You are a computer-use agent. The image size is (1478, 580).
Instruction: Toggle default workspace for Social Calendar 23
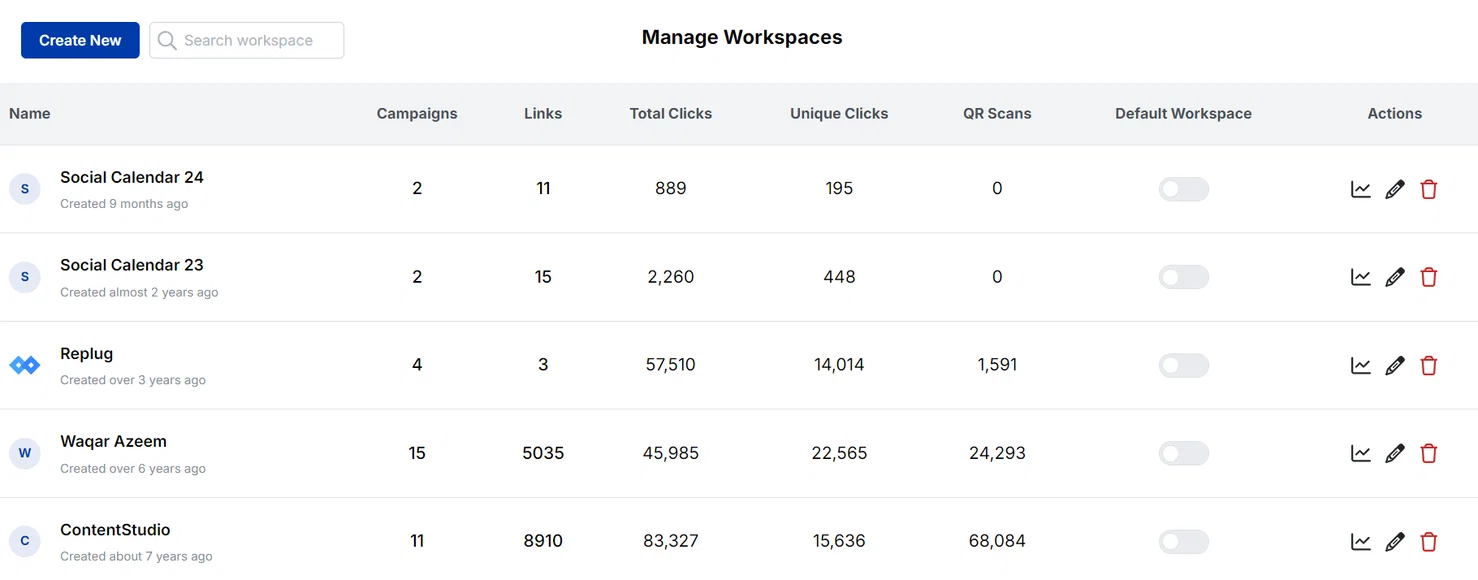(x=1184, y=277)
